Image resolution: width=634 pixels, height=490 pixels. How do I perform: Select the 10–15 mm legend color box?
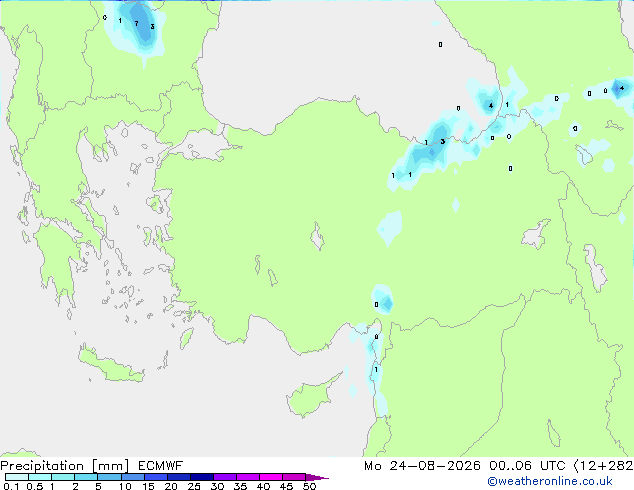133,477
